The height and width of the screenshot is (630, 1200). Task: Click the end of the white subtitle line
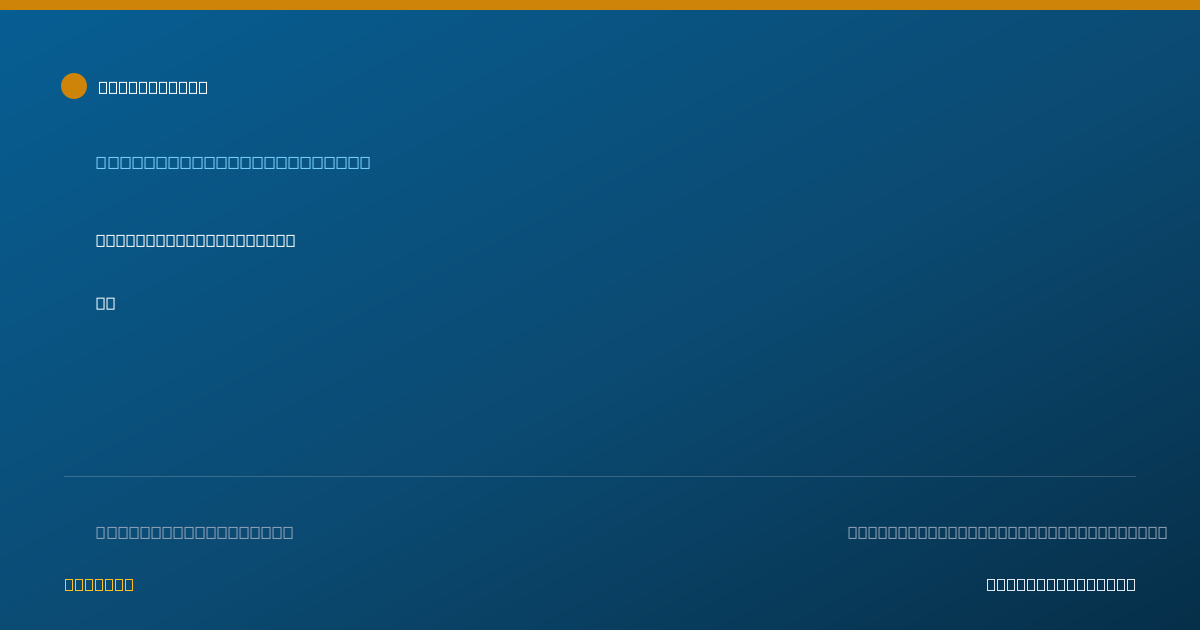291,240
